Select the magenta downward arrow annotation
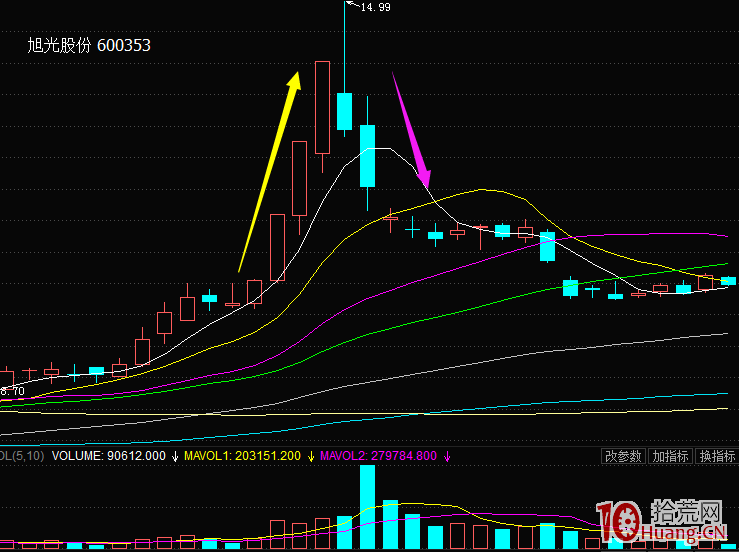This screenshot has width=739, height=552. pyautogui.click(x=412, y=132)
